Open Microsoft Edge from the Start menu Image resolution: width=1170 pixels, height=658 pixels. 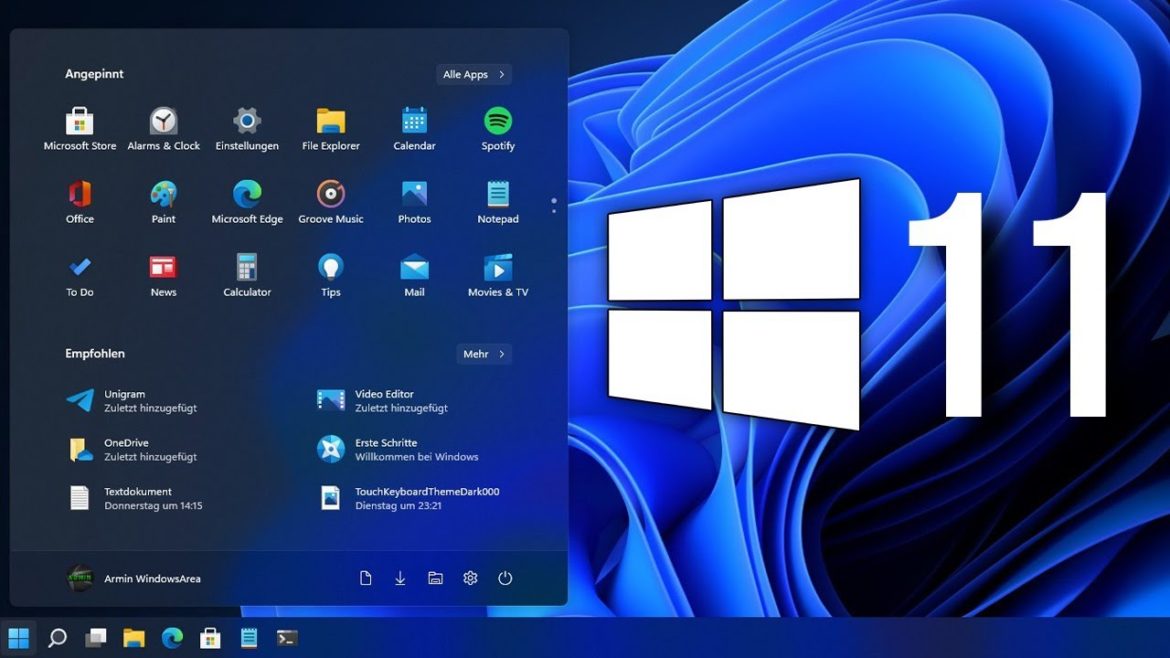[246, 200]
